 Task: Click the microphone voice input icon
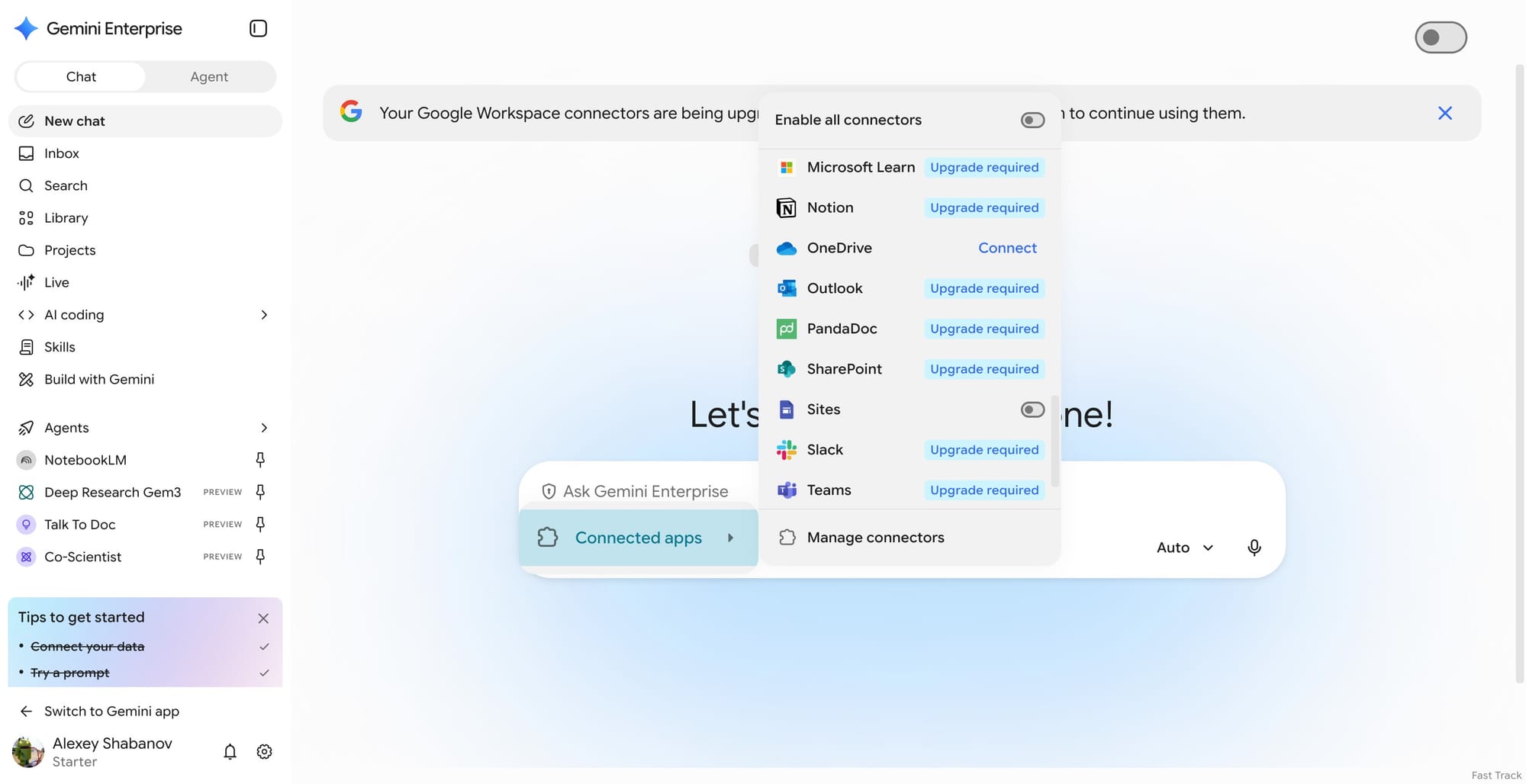coord(1254,548)
